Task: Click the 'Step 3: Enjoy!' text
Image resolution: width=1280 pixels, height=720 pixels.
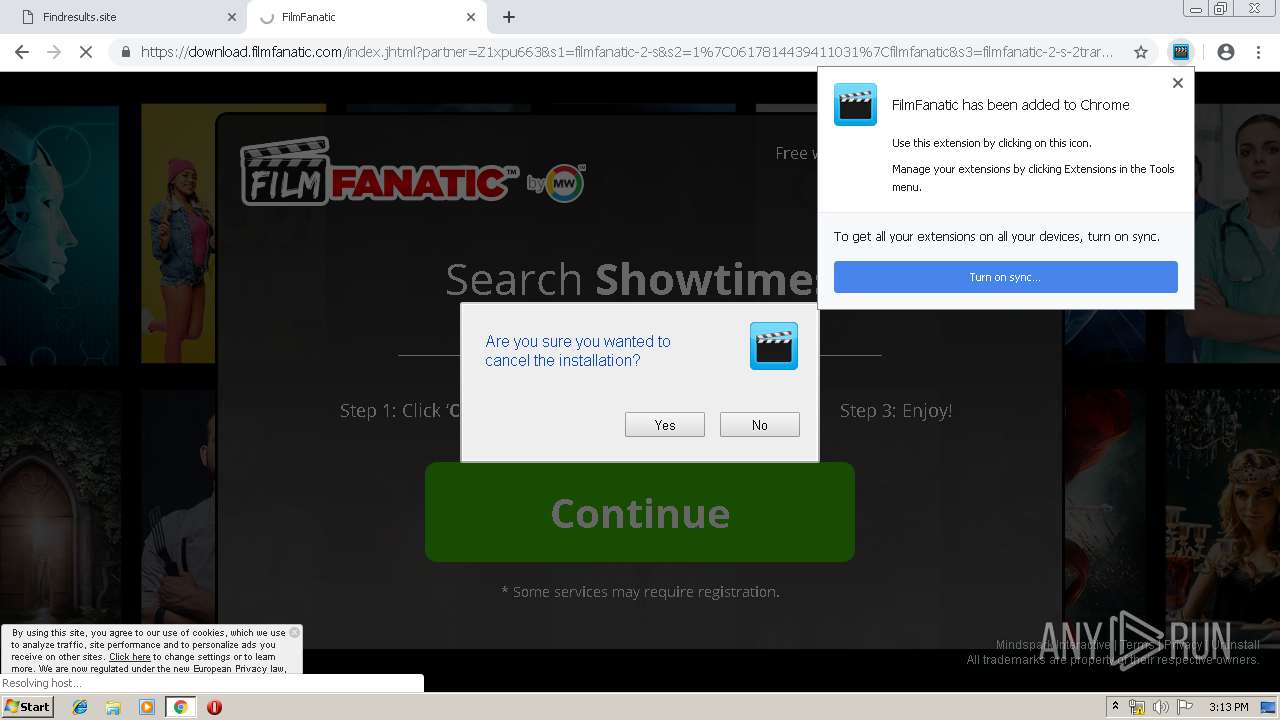Action: coord(896,411)
